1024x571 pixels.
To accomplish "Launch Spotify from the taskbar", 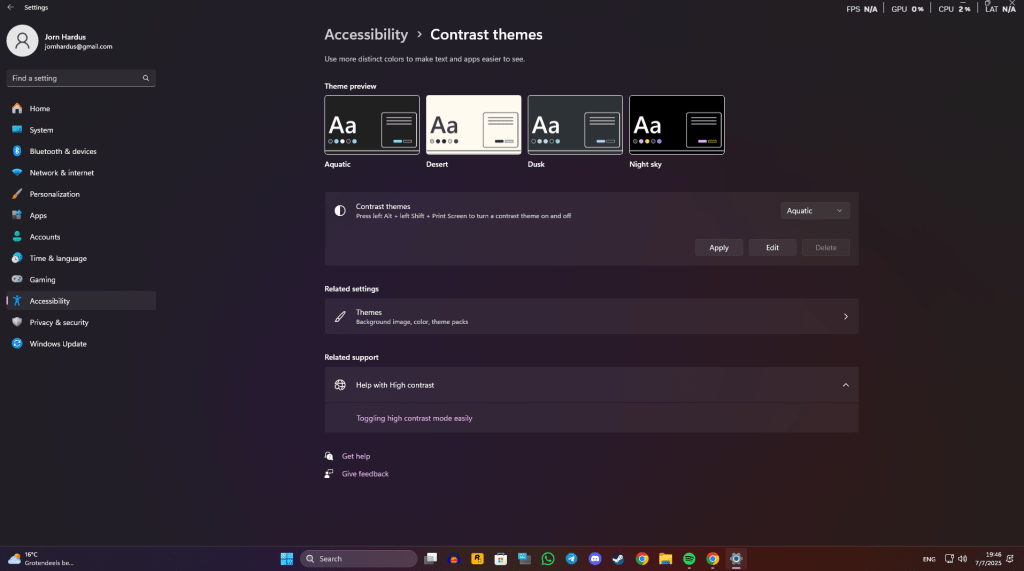I will click(689, 559).
